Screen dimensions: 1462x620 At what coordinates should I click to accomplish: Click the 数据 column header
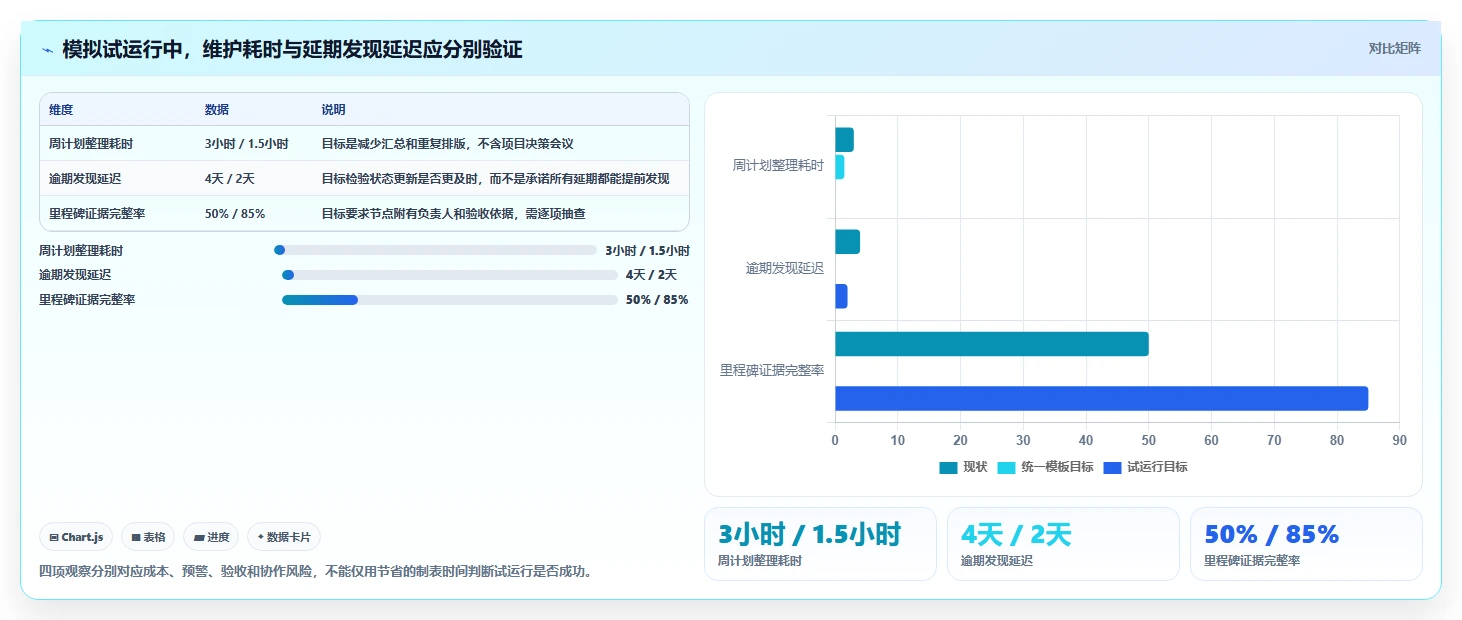217,110
